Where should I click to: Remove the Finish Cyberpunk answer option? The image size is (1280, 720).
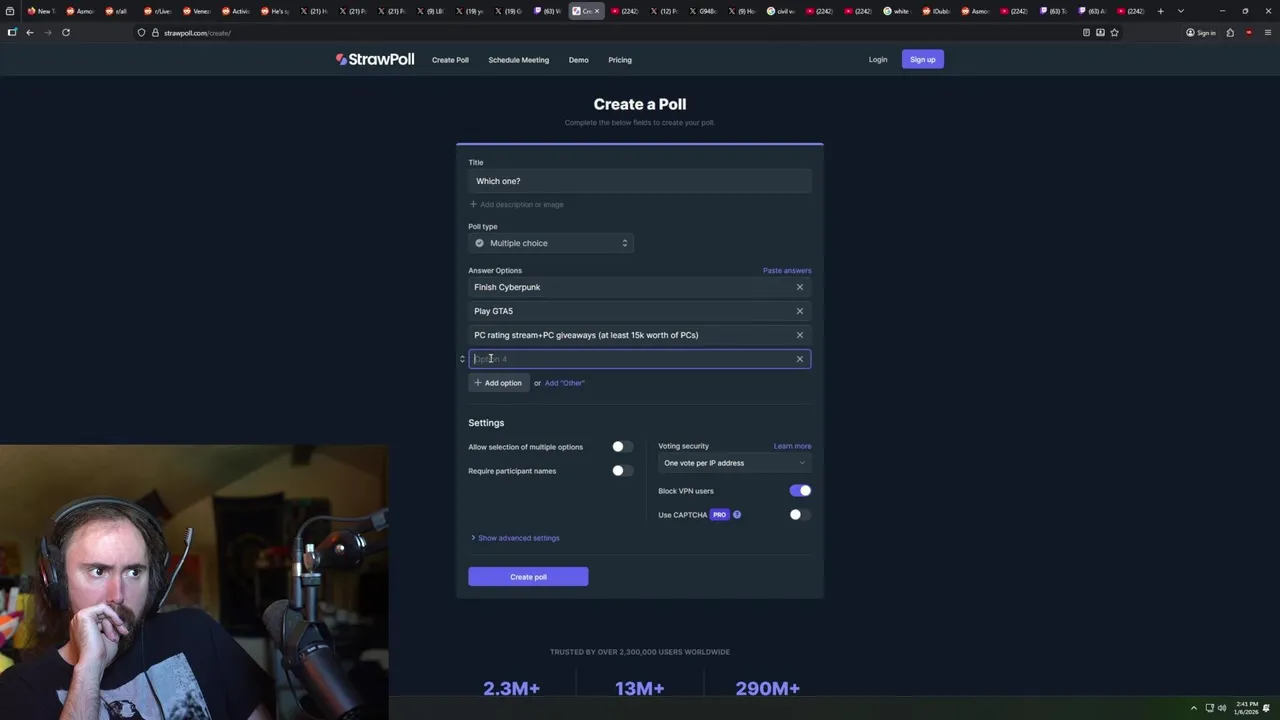point(800,287)
